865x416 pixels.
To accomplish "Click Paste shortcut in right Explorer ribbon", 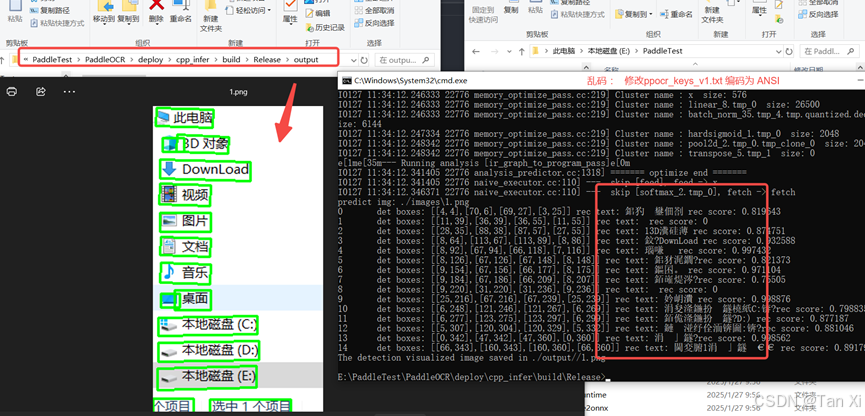I will click(x=578, y=14).
